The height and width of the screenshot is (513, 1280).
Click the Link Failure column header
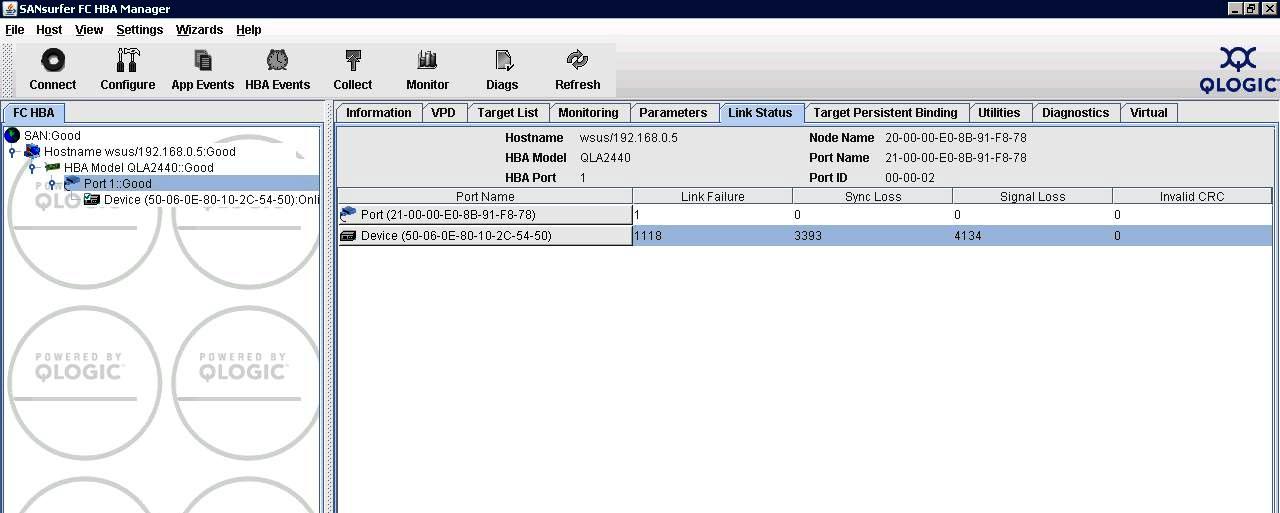coord(712,196)
